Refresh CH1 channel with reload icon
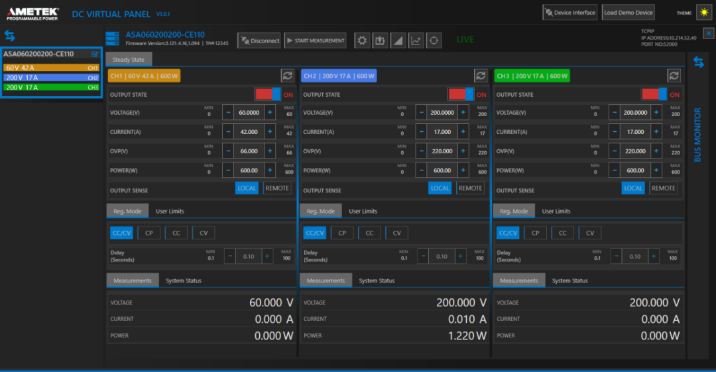 point(287,76)
